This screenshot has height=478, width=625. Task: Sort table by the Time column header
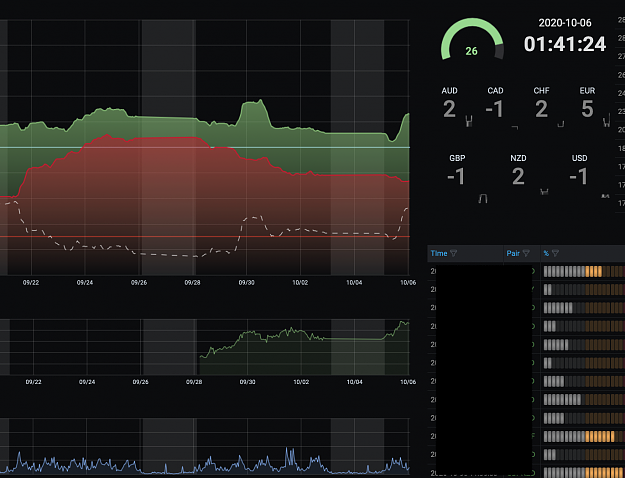(x=439, y=253)
